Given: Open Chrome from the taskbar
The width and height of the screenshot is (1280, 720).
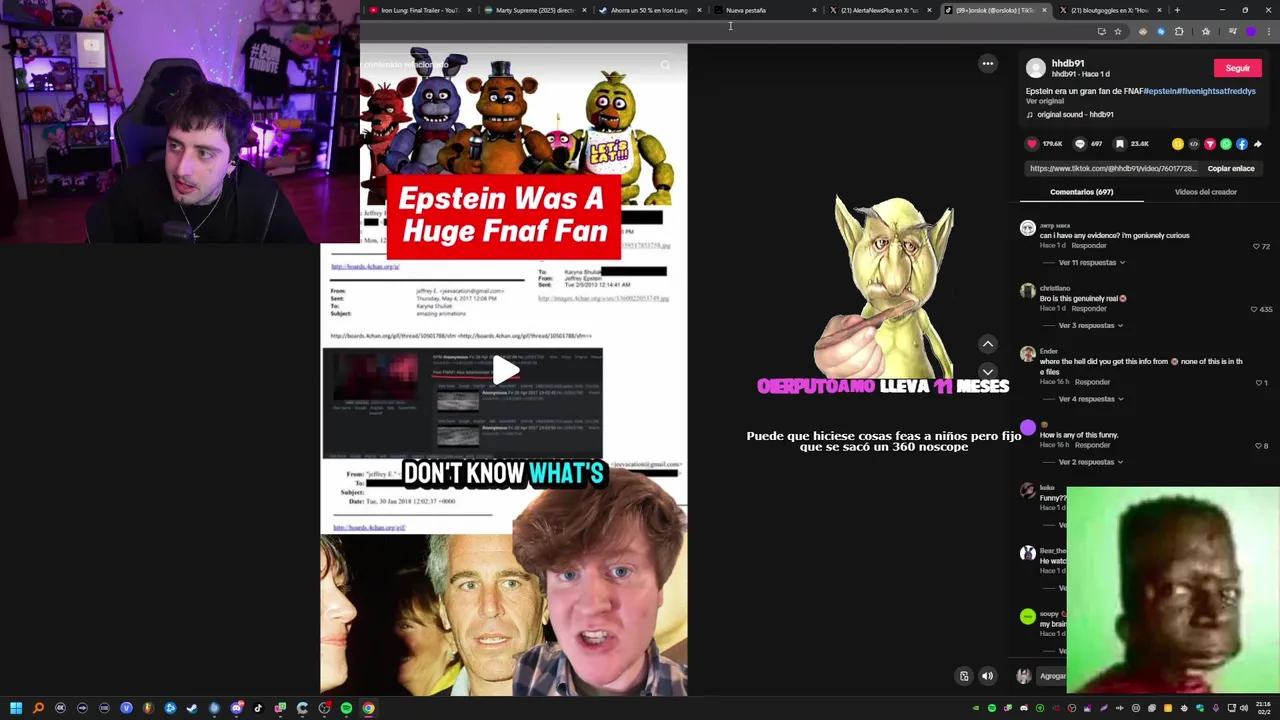Looking at the screenshot, I should click(368, 708).
